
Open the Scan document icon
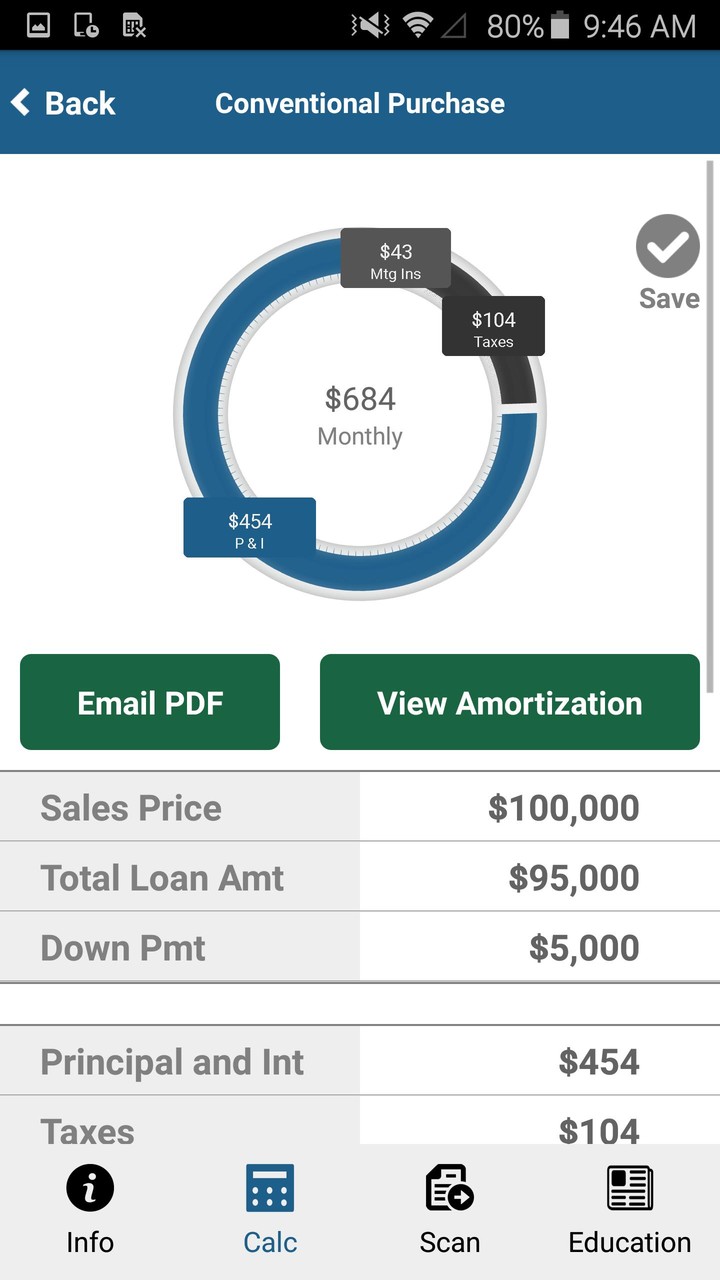(x=449, y=1189)
